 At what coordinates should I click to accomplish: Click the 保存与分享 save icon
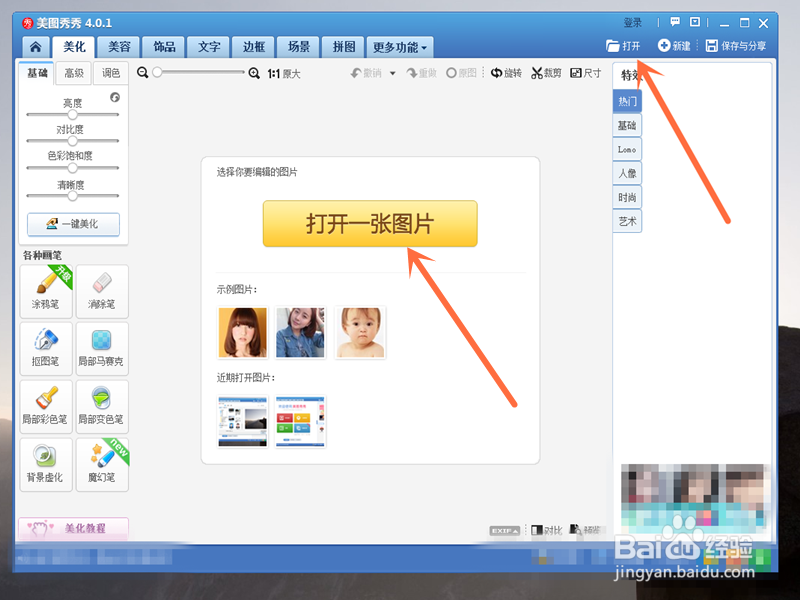pyautogui.click(x=712, y=45)
